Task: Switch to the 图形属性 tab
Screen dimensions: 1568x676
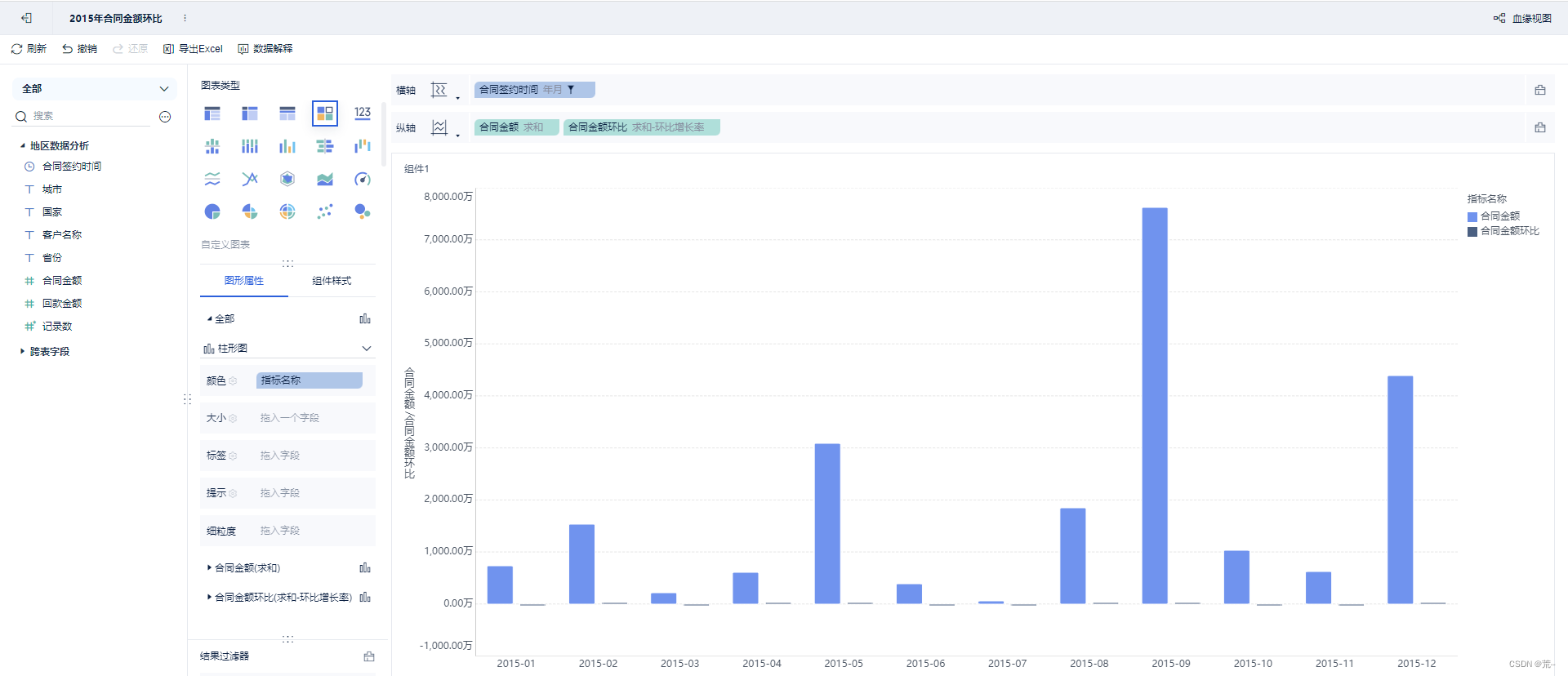Action: (x=244, y=281)
